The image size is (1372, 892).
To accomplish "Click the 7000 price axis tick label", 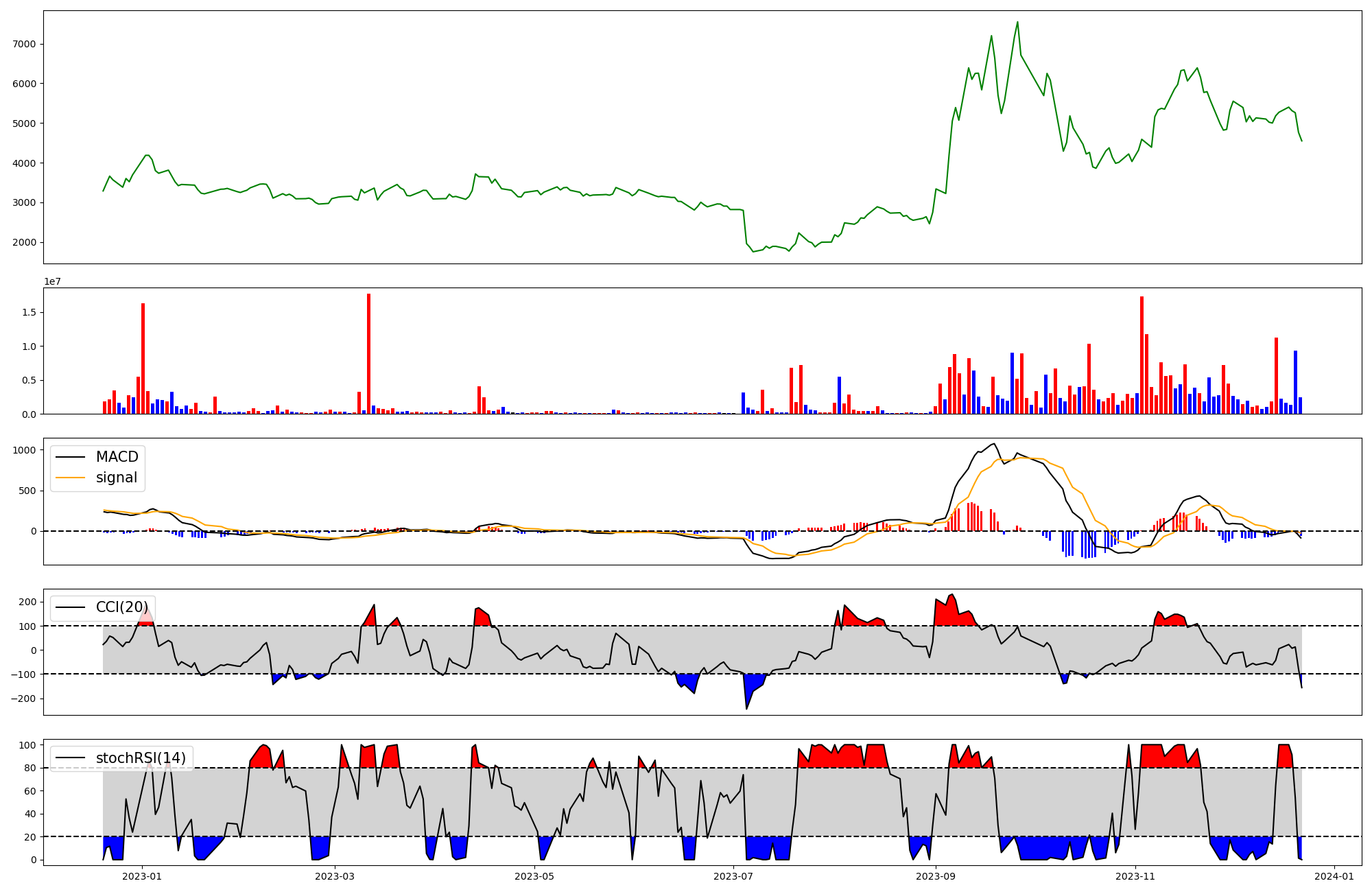I will coord(25,44).
